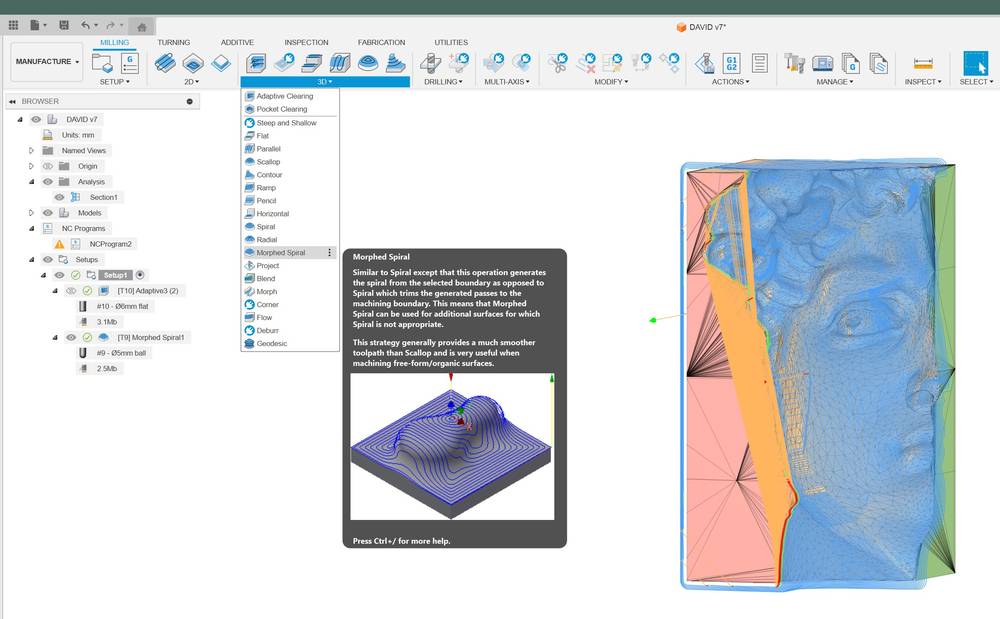Toggle visibility of Section1
Image resolution: width=1000 pixels, height=619 pixels.
[x=59, y=197]
